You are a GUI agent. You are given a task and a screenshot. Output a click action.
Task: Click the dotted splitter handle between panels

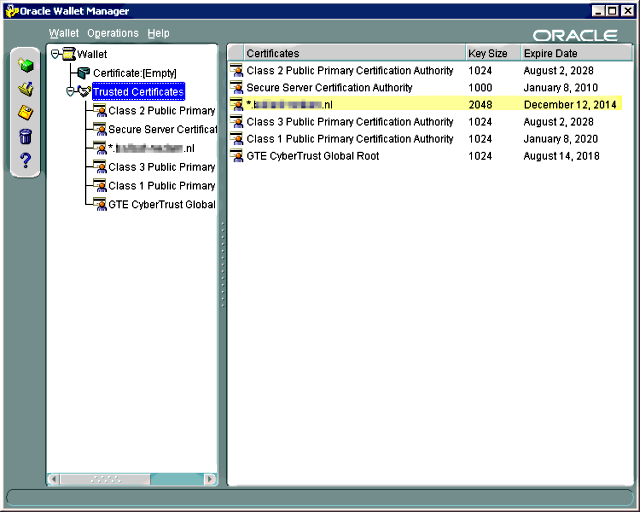tap(222, 265)
